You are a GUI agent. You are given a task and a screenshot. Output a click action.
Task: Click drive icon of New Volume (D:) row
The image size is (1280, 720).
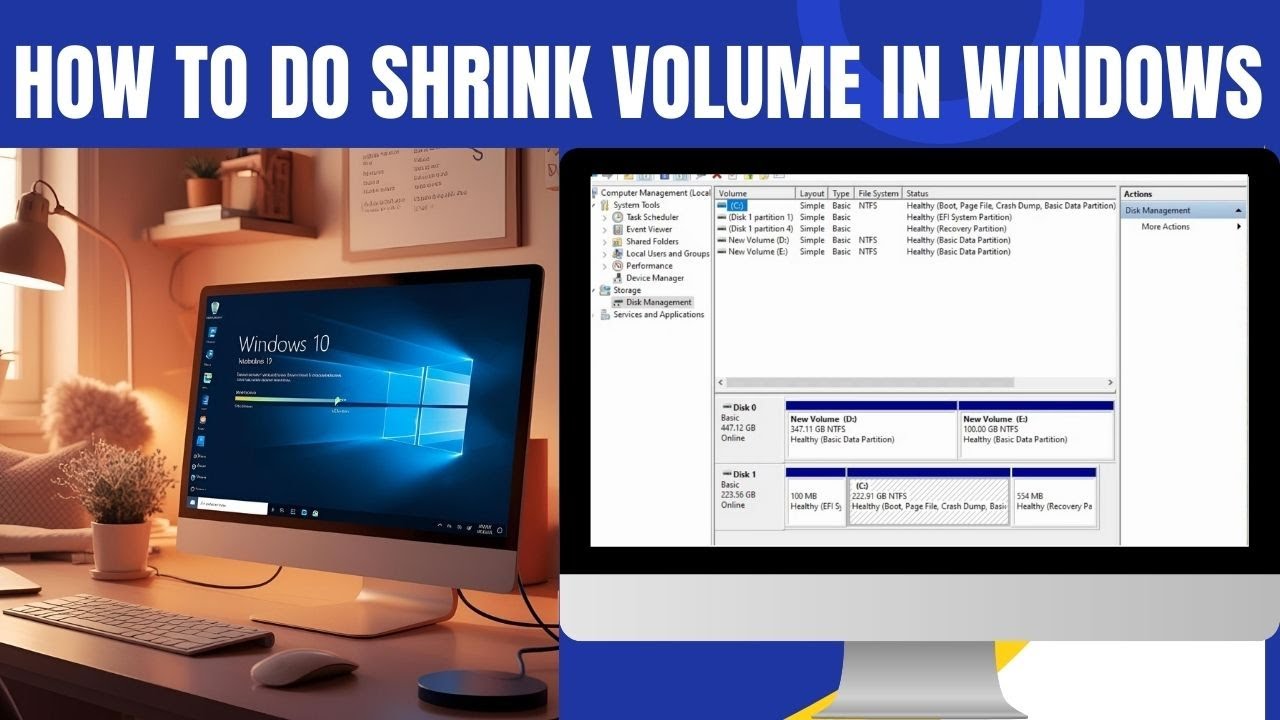point(723,240)
